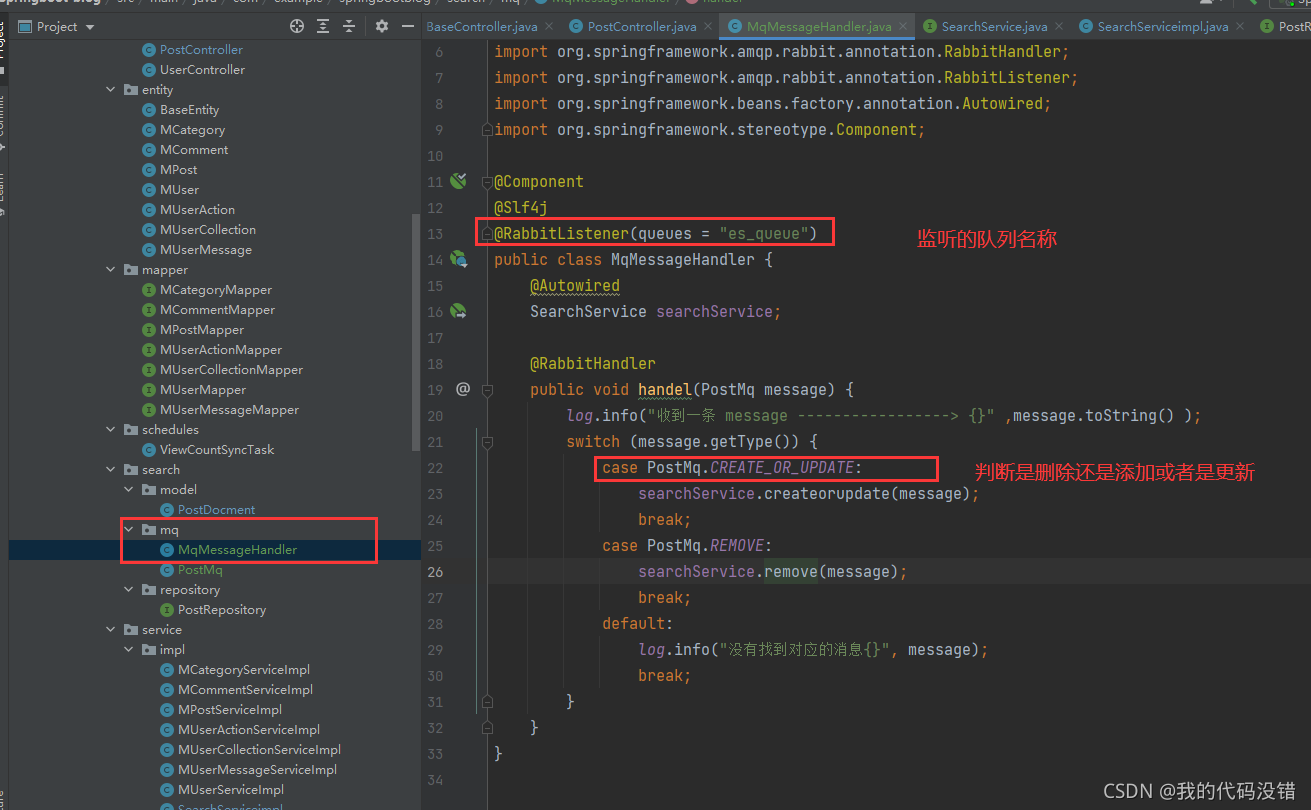
Task: Select ViewCountSyncTask in project tree
Action: coord(216,450)
